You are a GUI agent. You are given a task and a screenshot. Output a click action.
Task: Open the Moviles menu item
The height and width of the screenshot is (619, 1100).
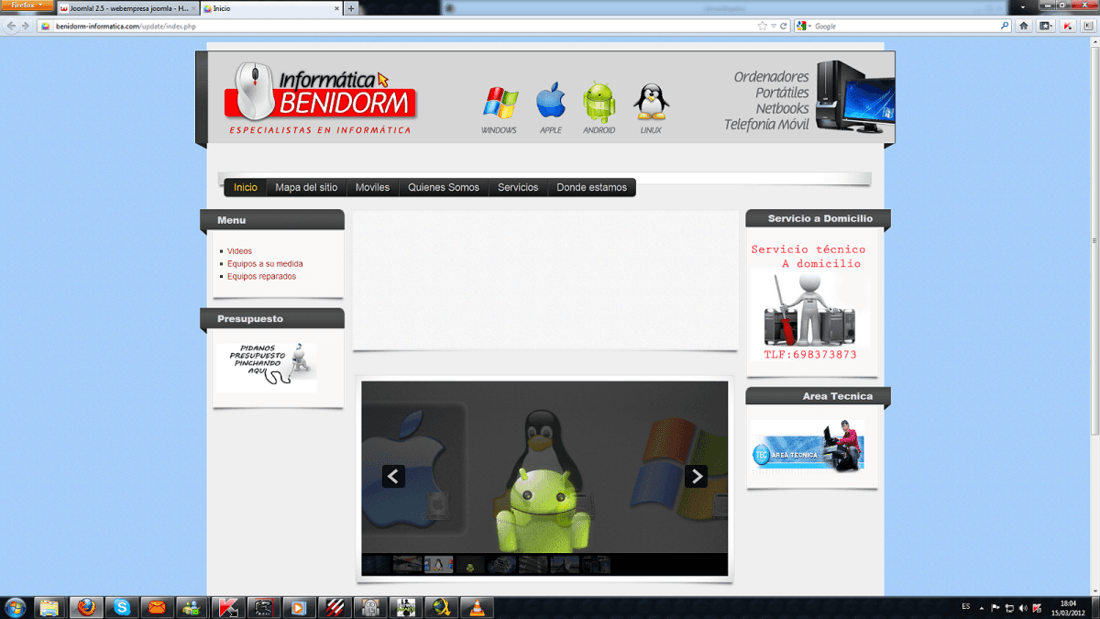(372, 187)
